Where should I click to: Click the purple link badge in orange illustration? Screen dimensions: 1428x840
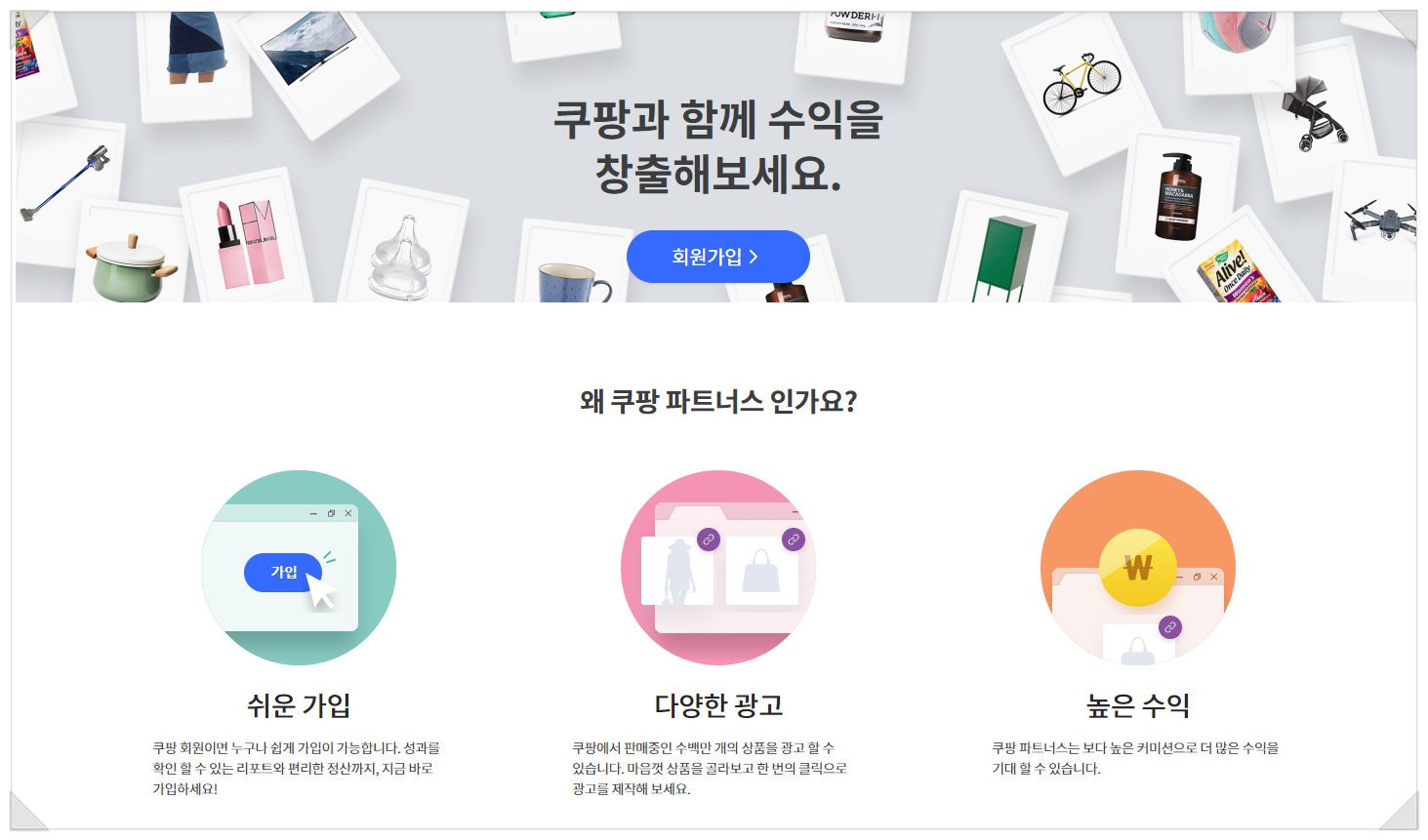click(x=1169, y=627)
